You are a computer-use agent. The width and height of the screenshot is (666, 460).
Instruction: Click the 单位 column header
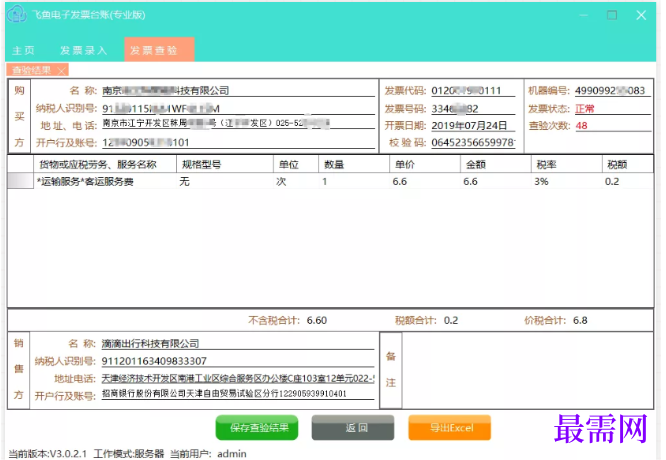coord(296,164)
